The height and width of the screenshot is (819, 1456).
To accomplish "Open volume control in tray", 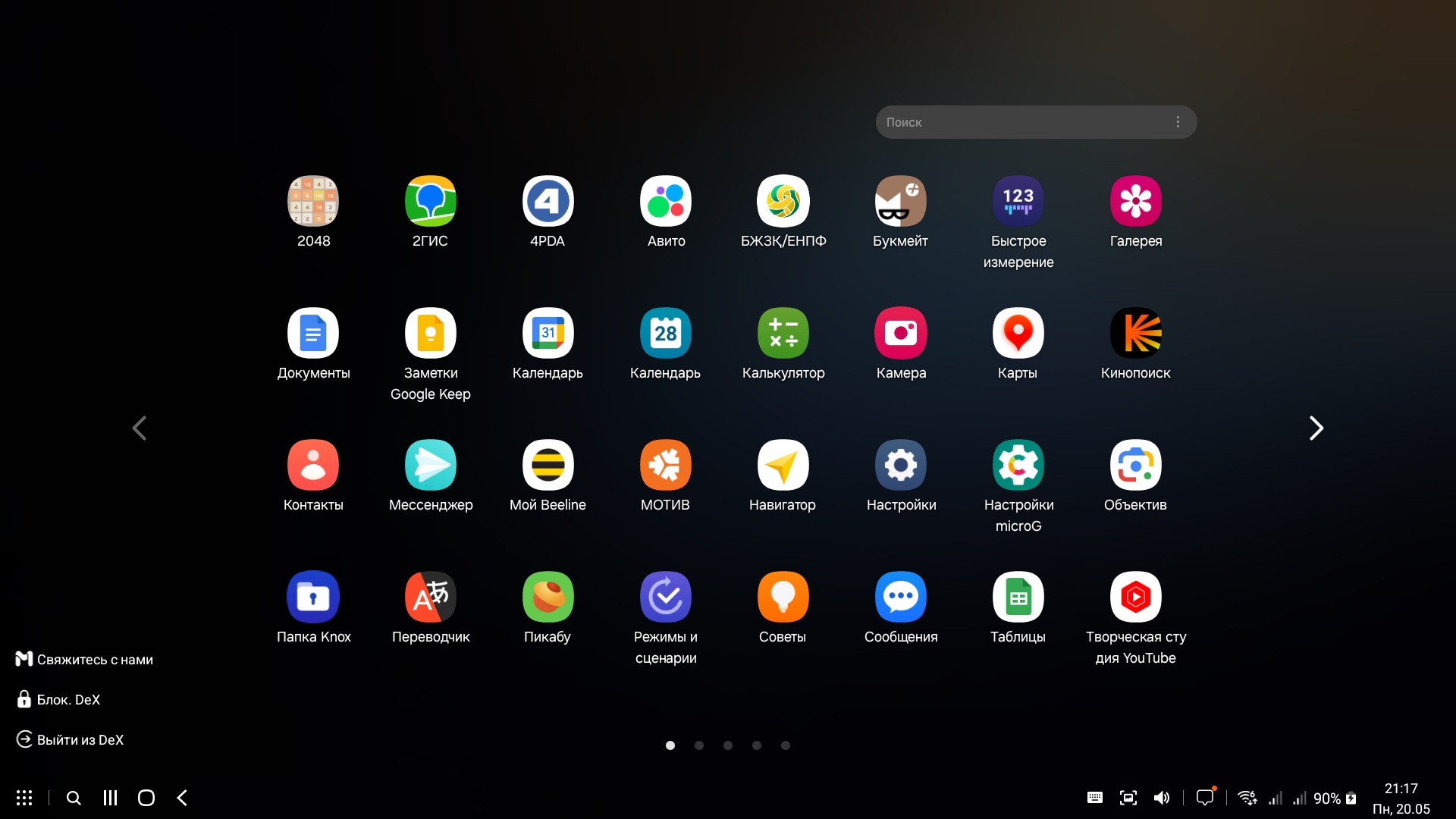I will 1162,798.
